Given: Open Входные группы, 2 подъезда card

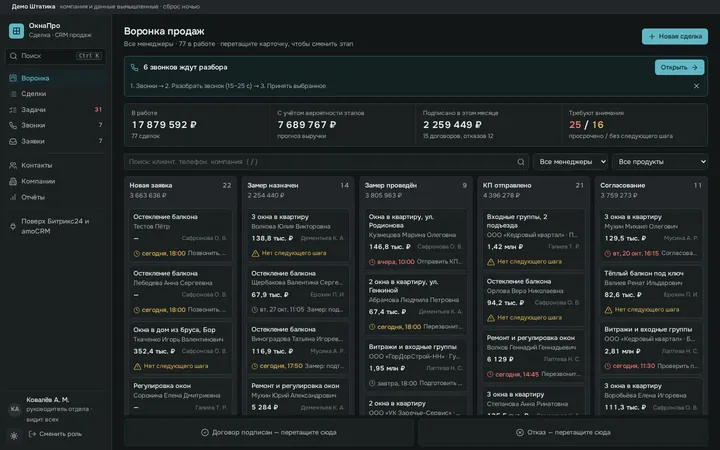Looking at the screenshot, I should point(534,239).
